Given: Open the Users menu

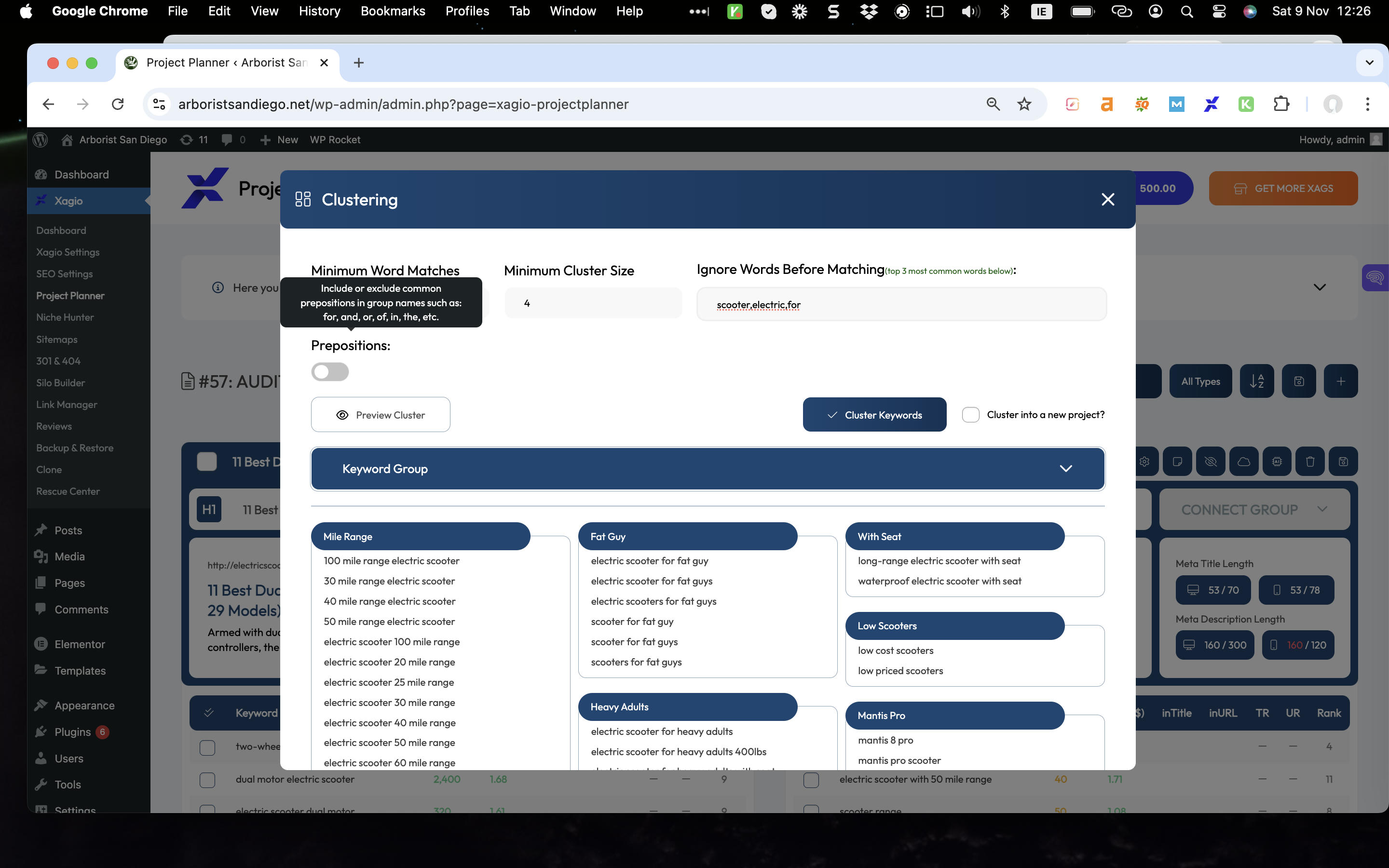Looking at the screenshot, I should pyautogui.click(x=69, y=759).
